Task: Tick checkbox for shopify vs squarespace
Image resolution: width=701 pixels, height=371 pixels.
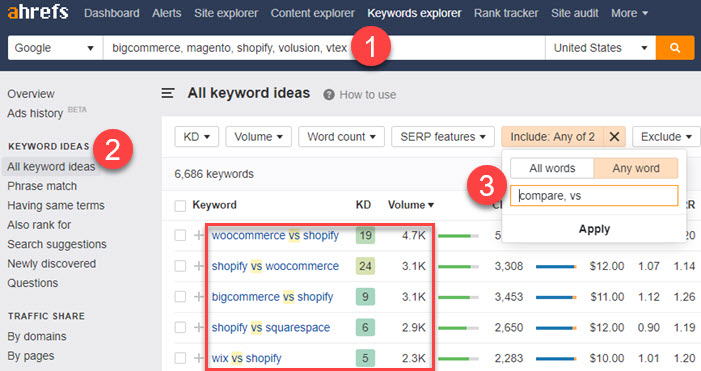Action: click(180, 327)
